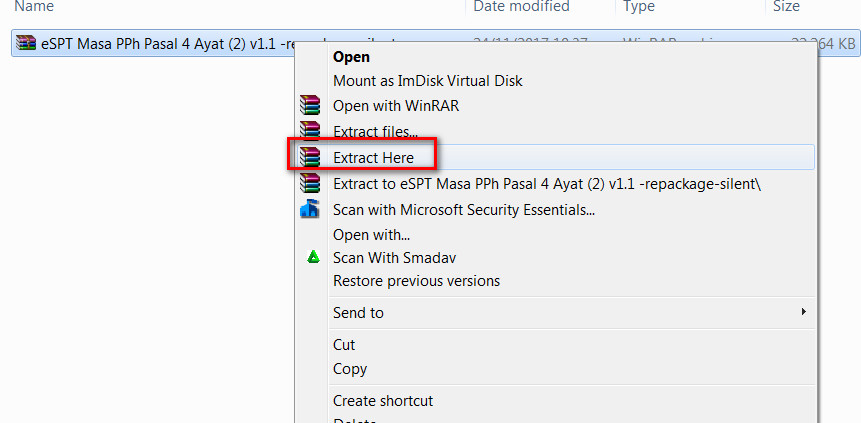Click the WinRAR icon beside Open with WinRAR

310,106
